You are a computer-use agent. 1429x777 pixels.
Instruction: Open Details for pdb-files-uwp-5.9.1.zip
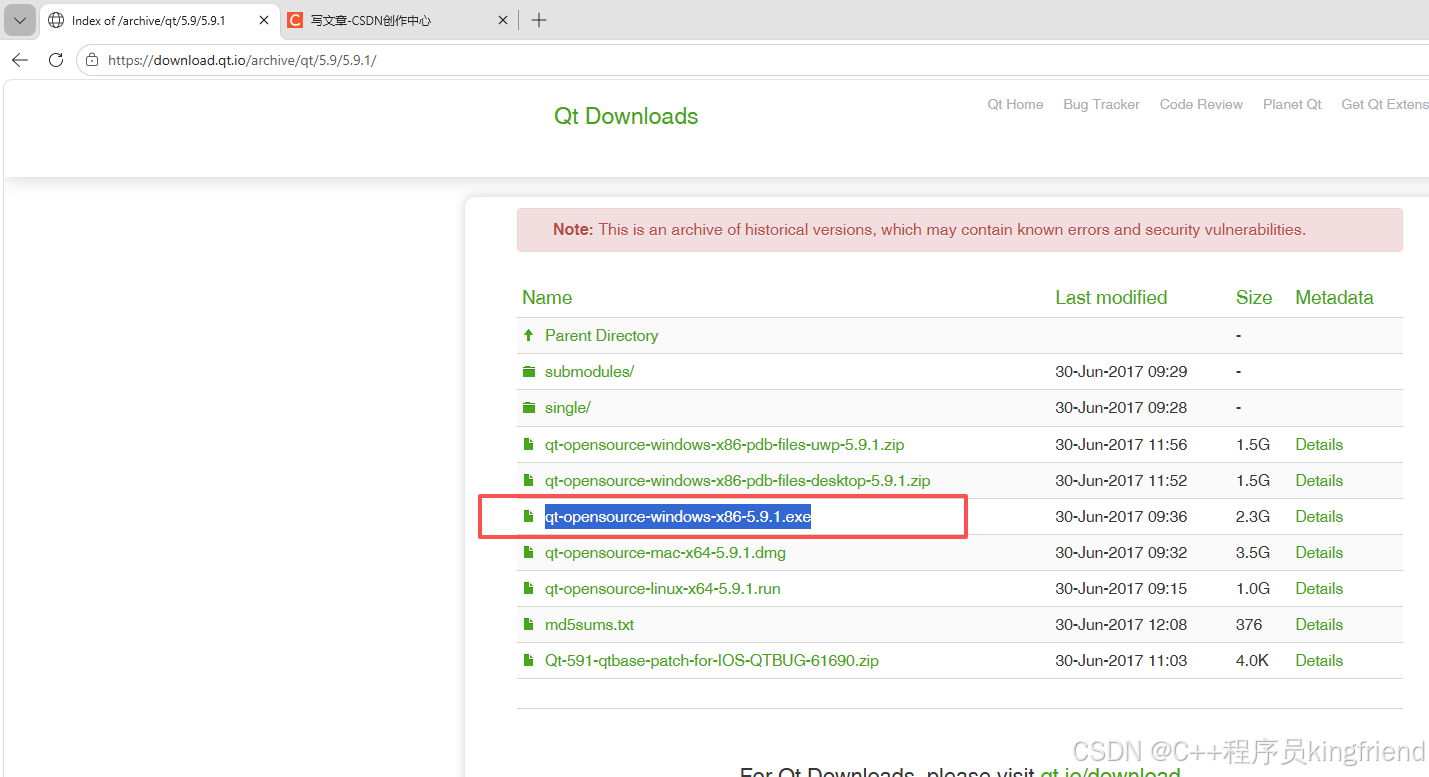tap(1319, 444)
